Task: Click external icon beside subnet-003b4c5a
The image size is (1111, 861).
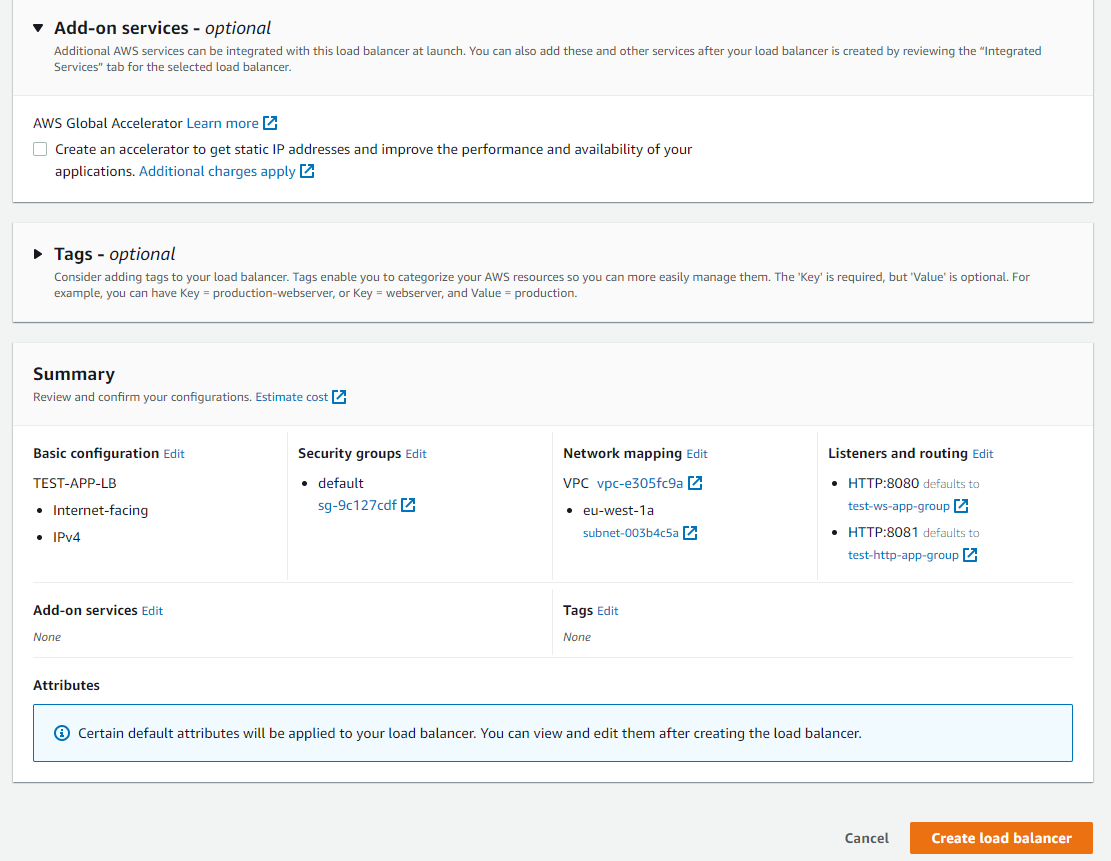Action: point(690,533)
